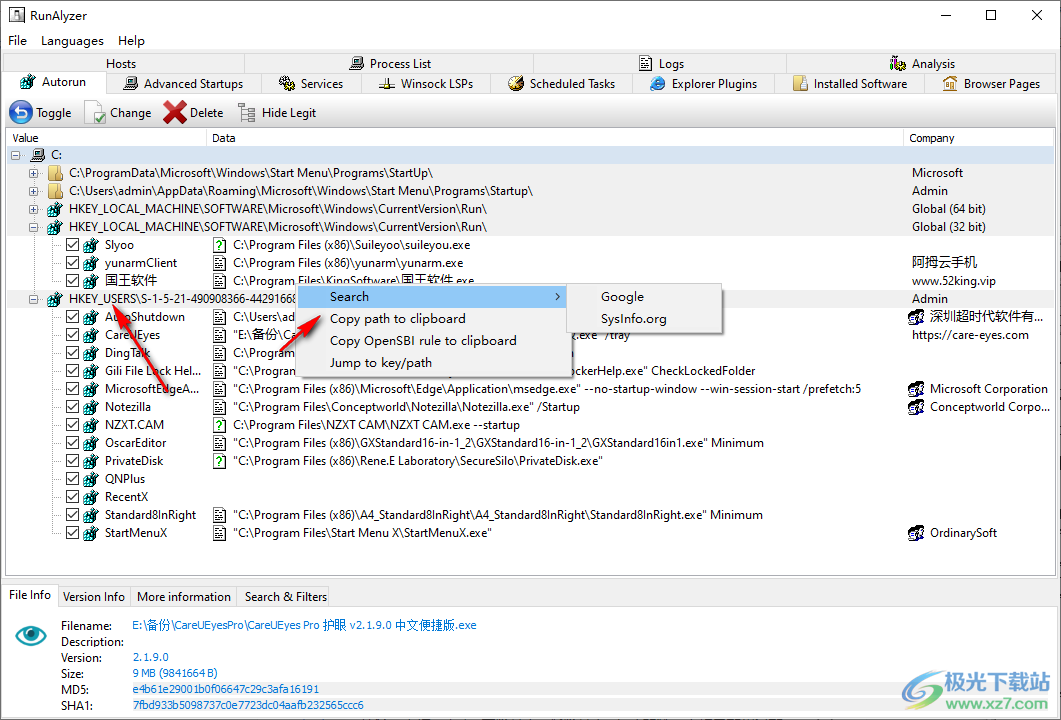Open the Browser Pages tab
Image resolution: width=1061 pixels, height=720 pixels.
point(991,84)
